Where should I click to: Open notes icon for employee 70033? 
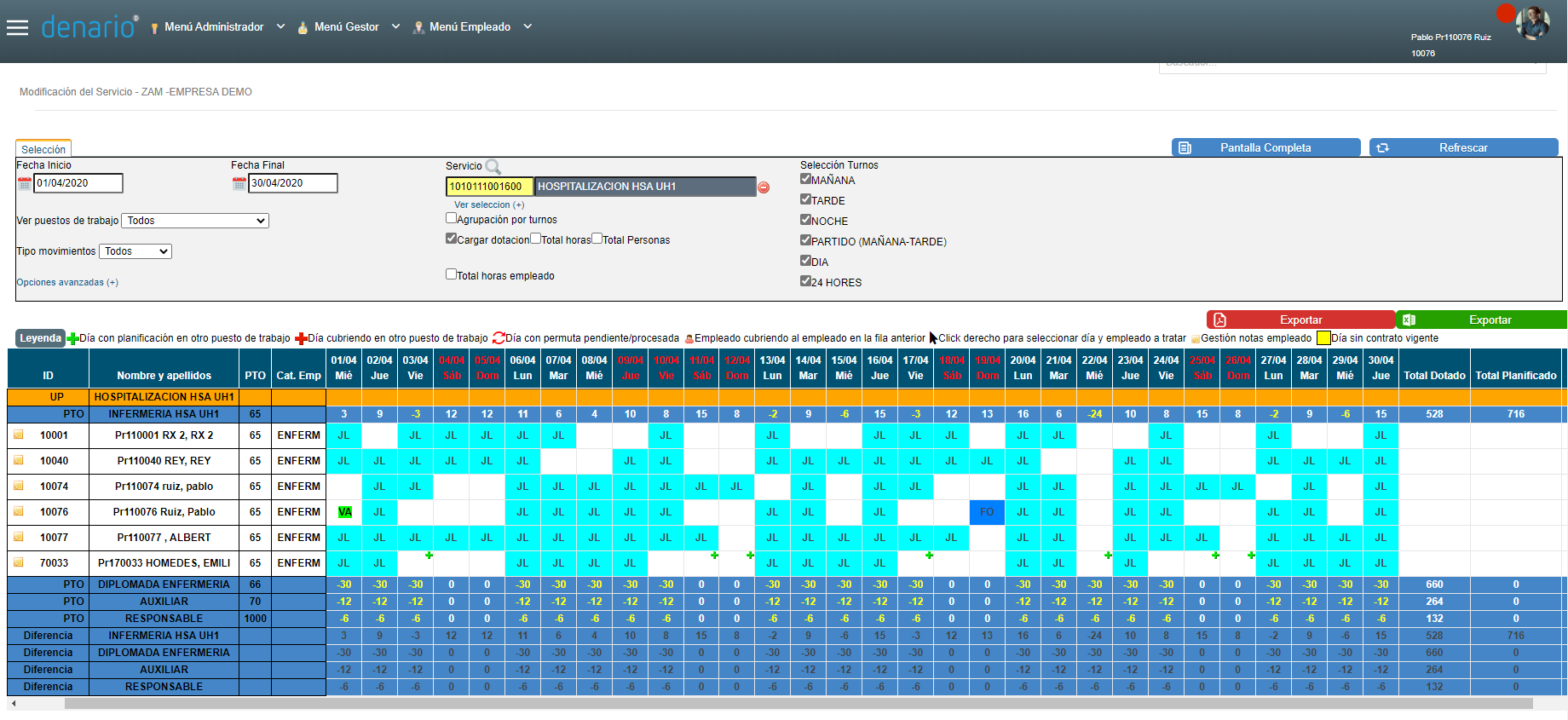(18, 562)
